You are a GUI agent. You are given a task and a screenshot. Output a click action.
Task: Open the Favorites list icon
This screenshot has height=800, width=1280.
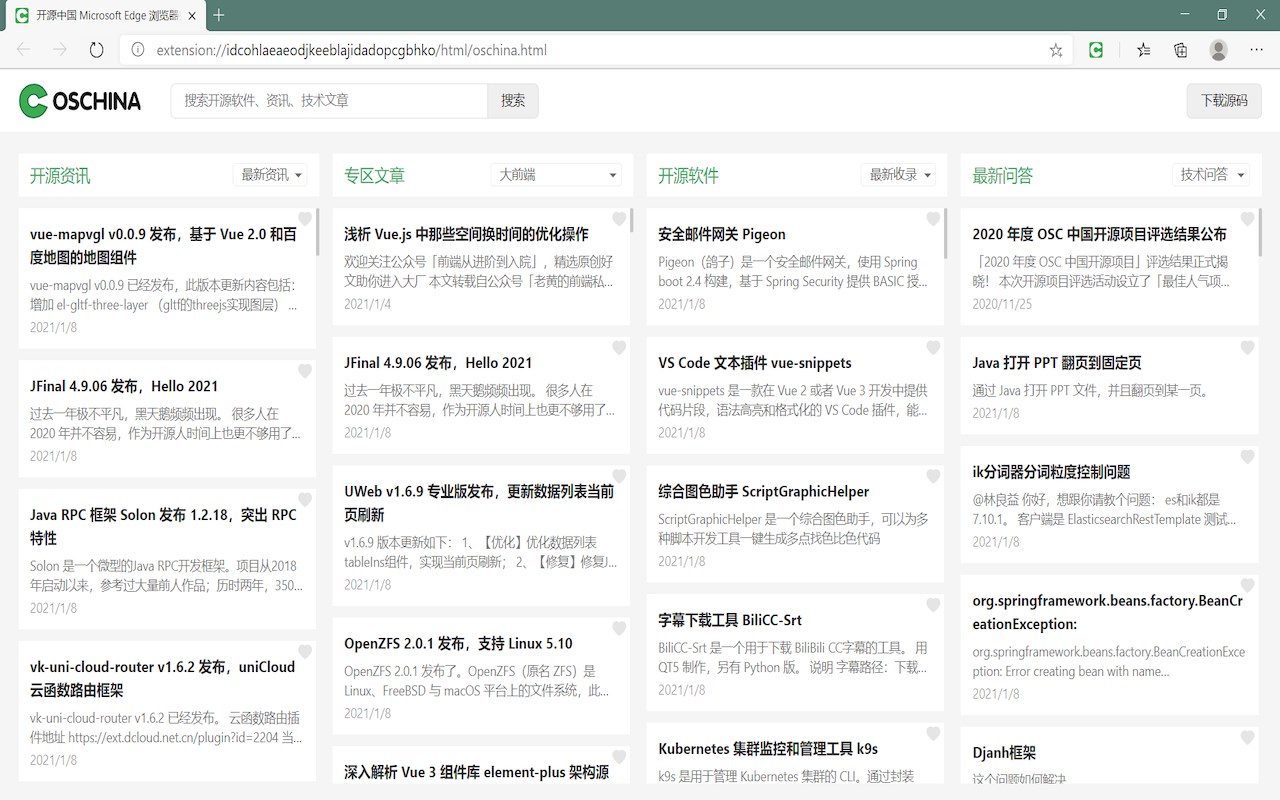[1144, 50]
